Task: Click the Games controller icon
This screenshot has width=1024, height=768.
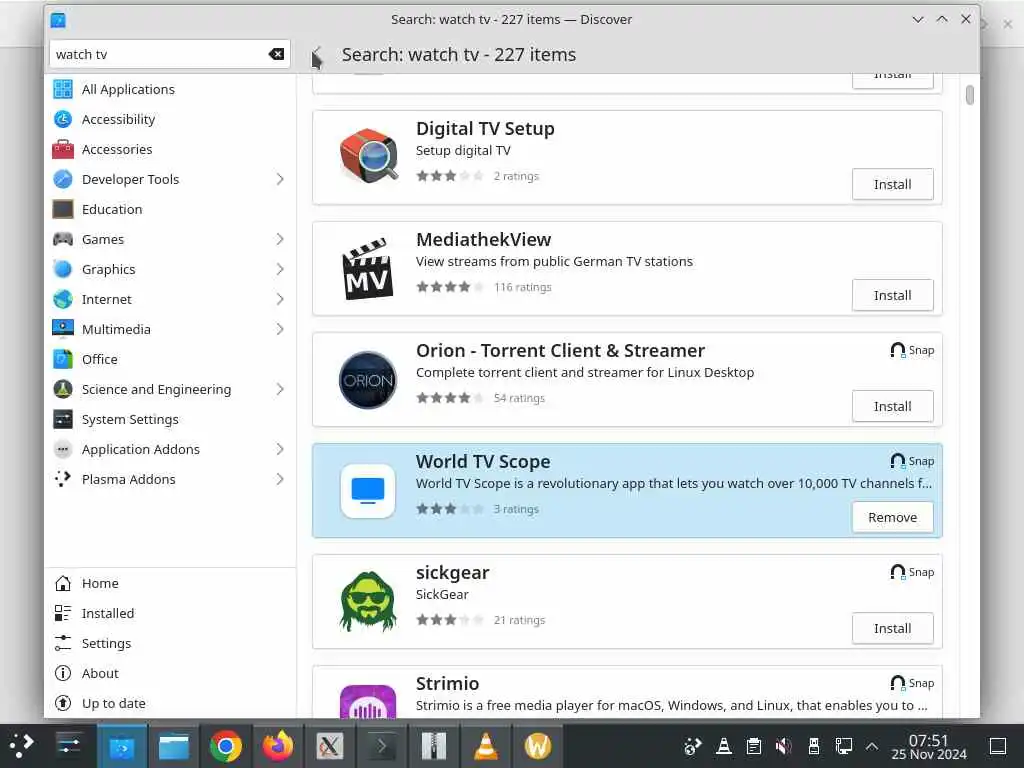Action: [63, 239]
